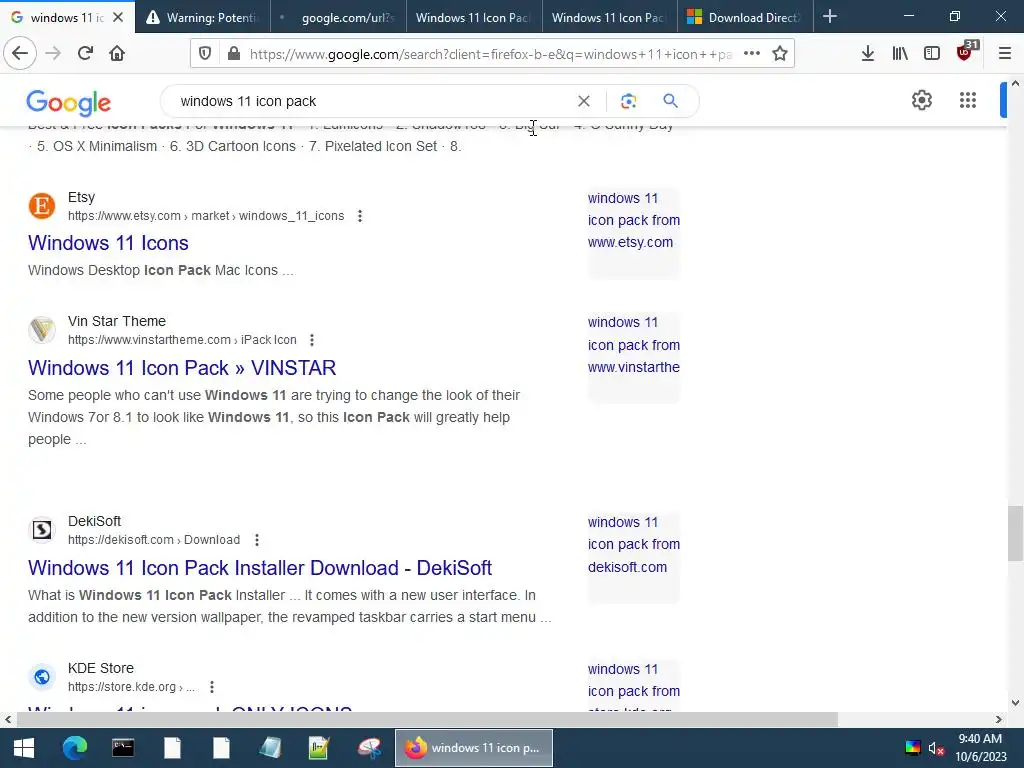Open the Downloads panel
1024x768 pixels.
click(x=867, y=54)
